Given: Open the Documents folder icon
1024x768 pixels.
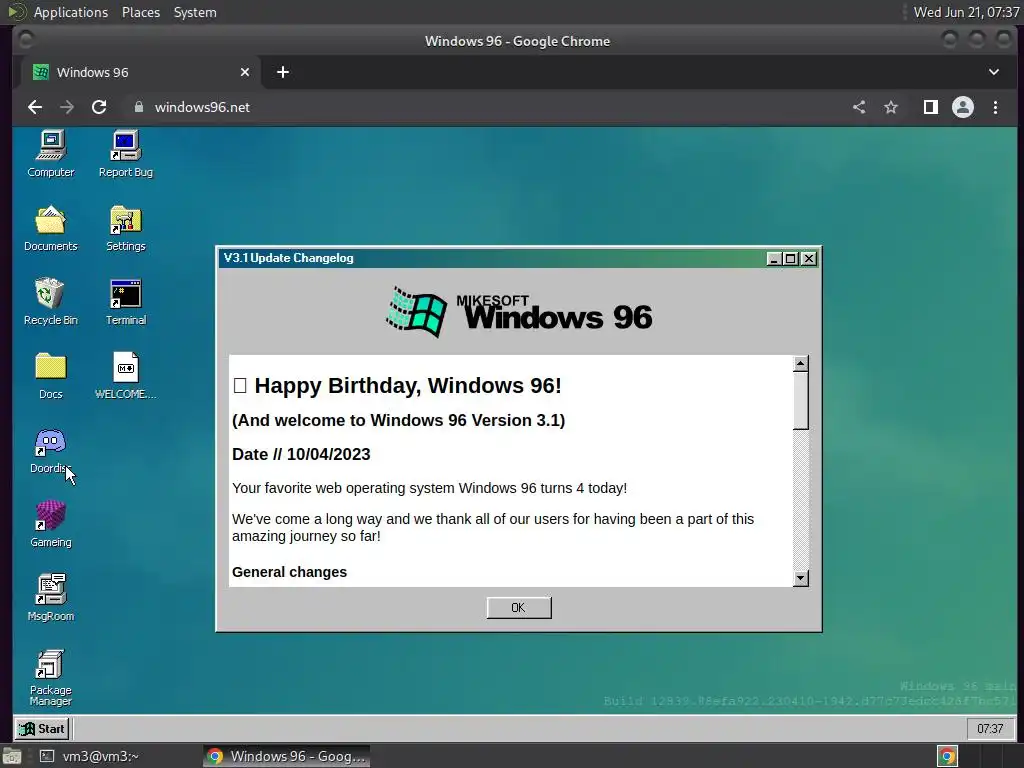Looking at the screenshot, I should point(50,229).
